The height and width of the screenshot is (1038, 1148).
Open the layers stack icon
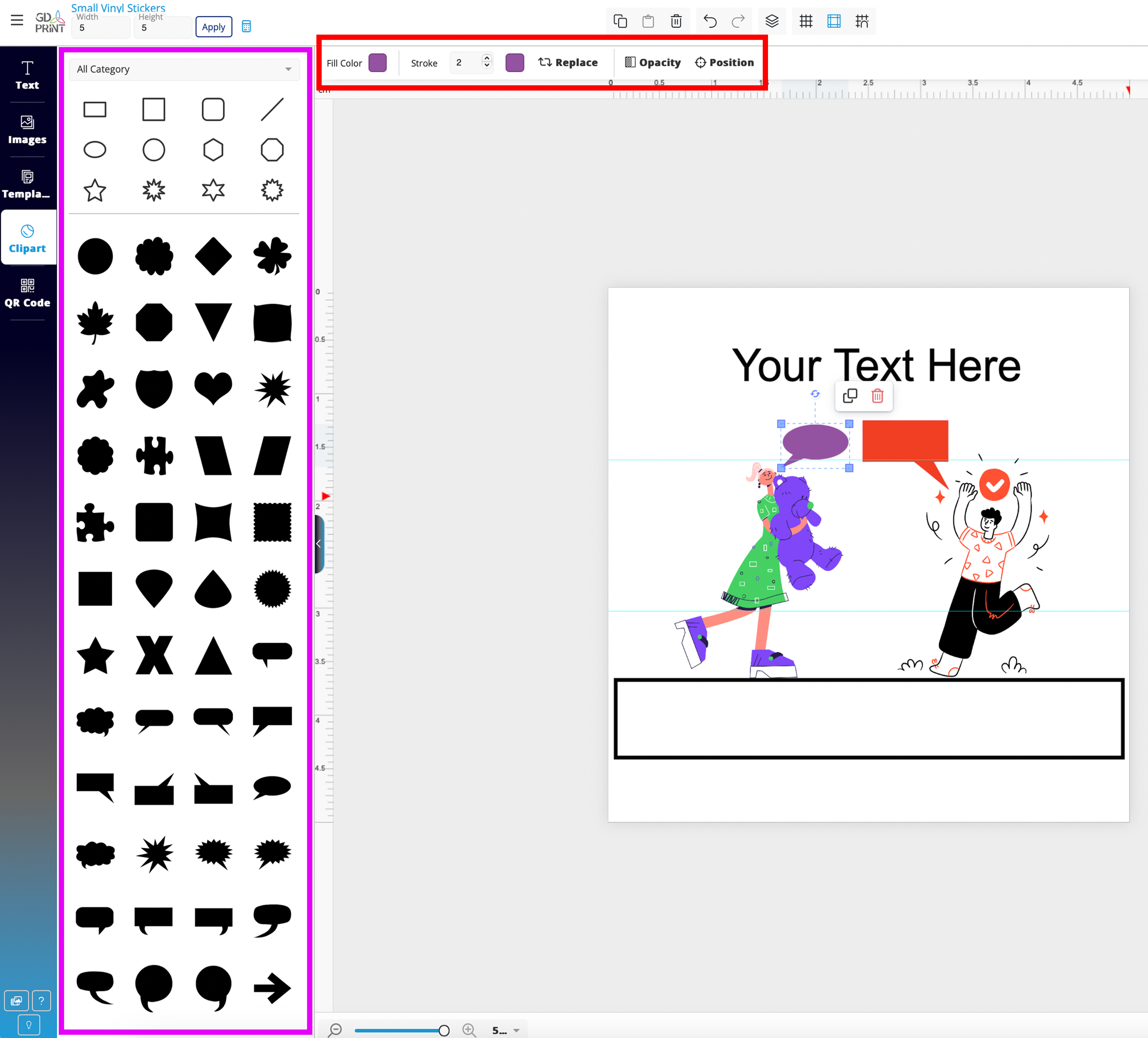tap(772, 22)
